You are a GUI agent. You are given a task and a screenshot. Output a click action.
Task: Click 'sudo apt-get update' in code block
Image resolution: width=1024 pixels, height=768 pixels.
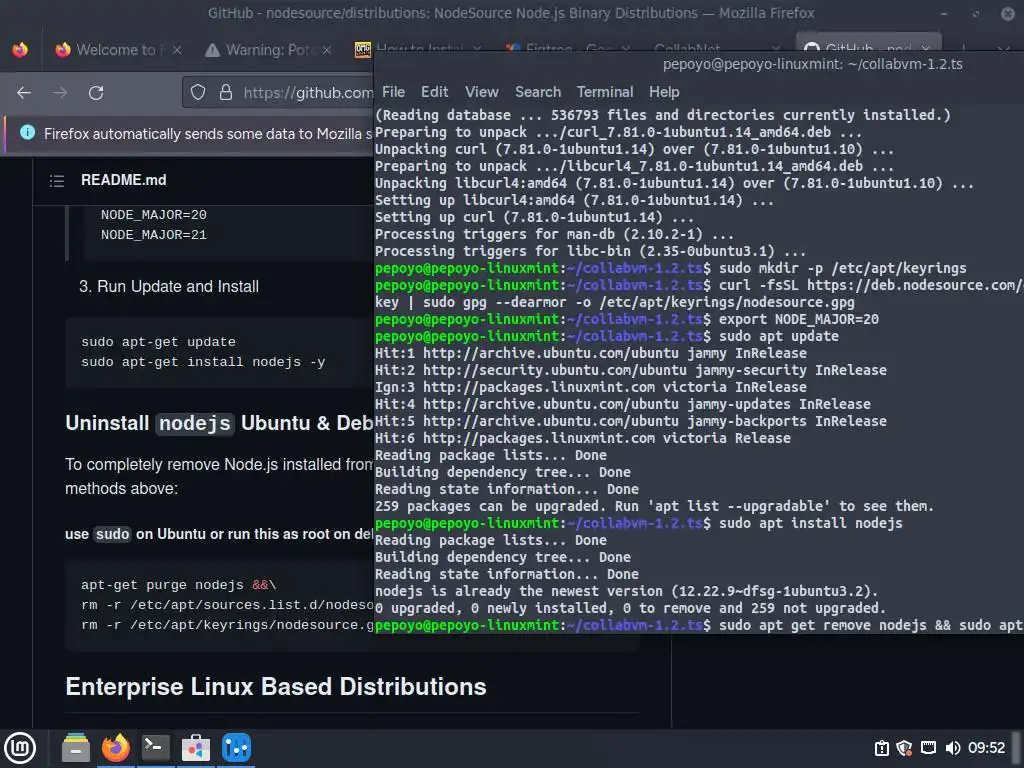pyautogui.click(x=158, y=342)
